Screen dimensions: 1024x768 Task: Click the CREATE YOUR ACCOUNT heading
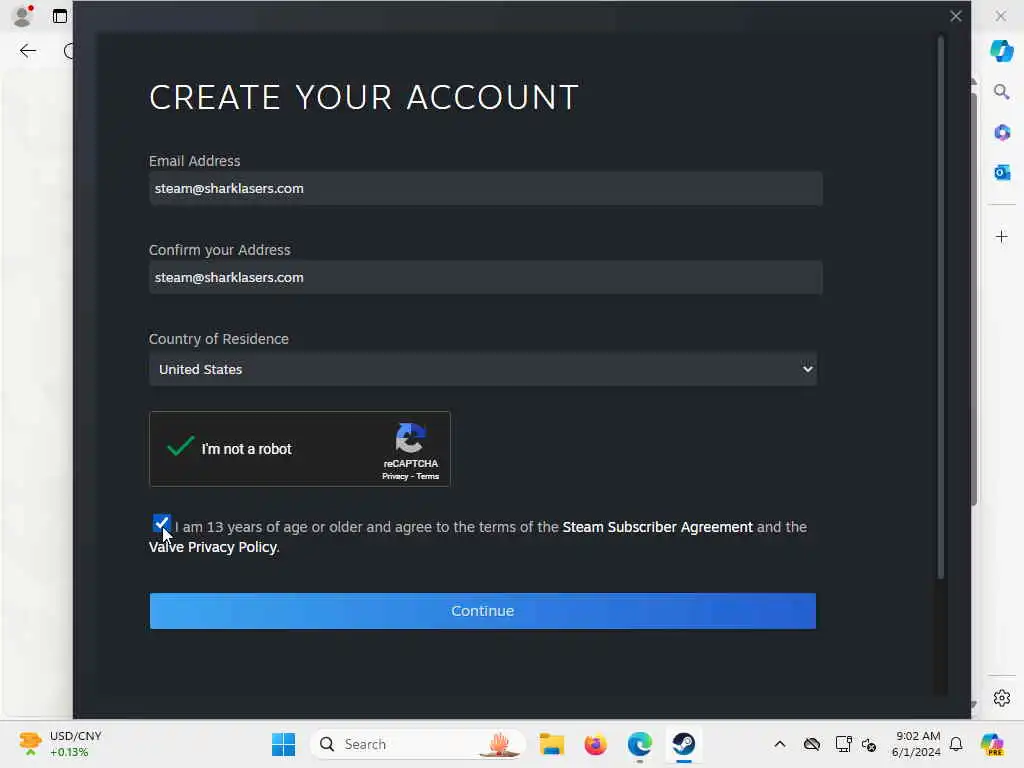pyautogui.click(x=364, y=97)
